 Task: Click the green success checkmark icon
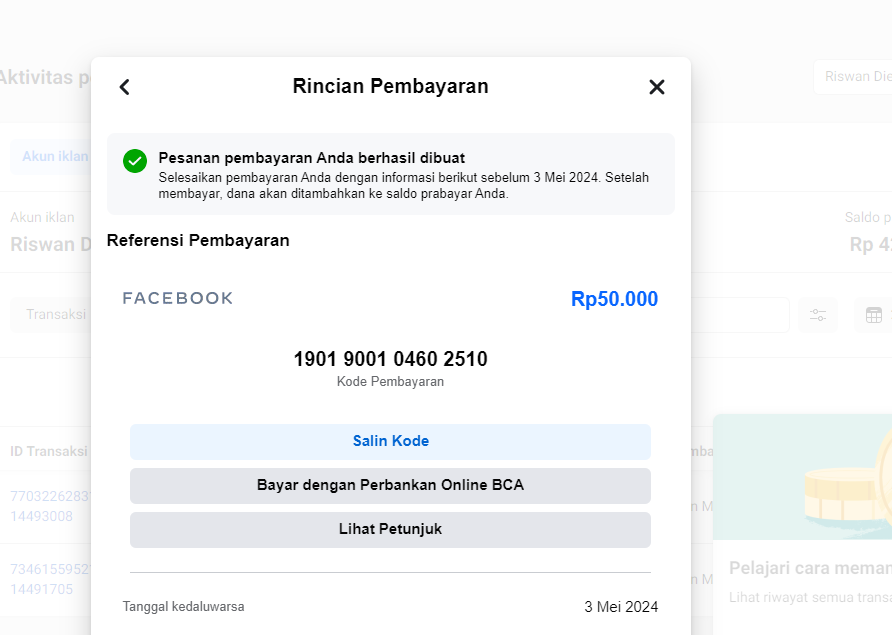tap(135, 161)
